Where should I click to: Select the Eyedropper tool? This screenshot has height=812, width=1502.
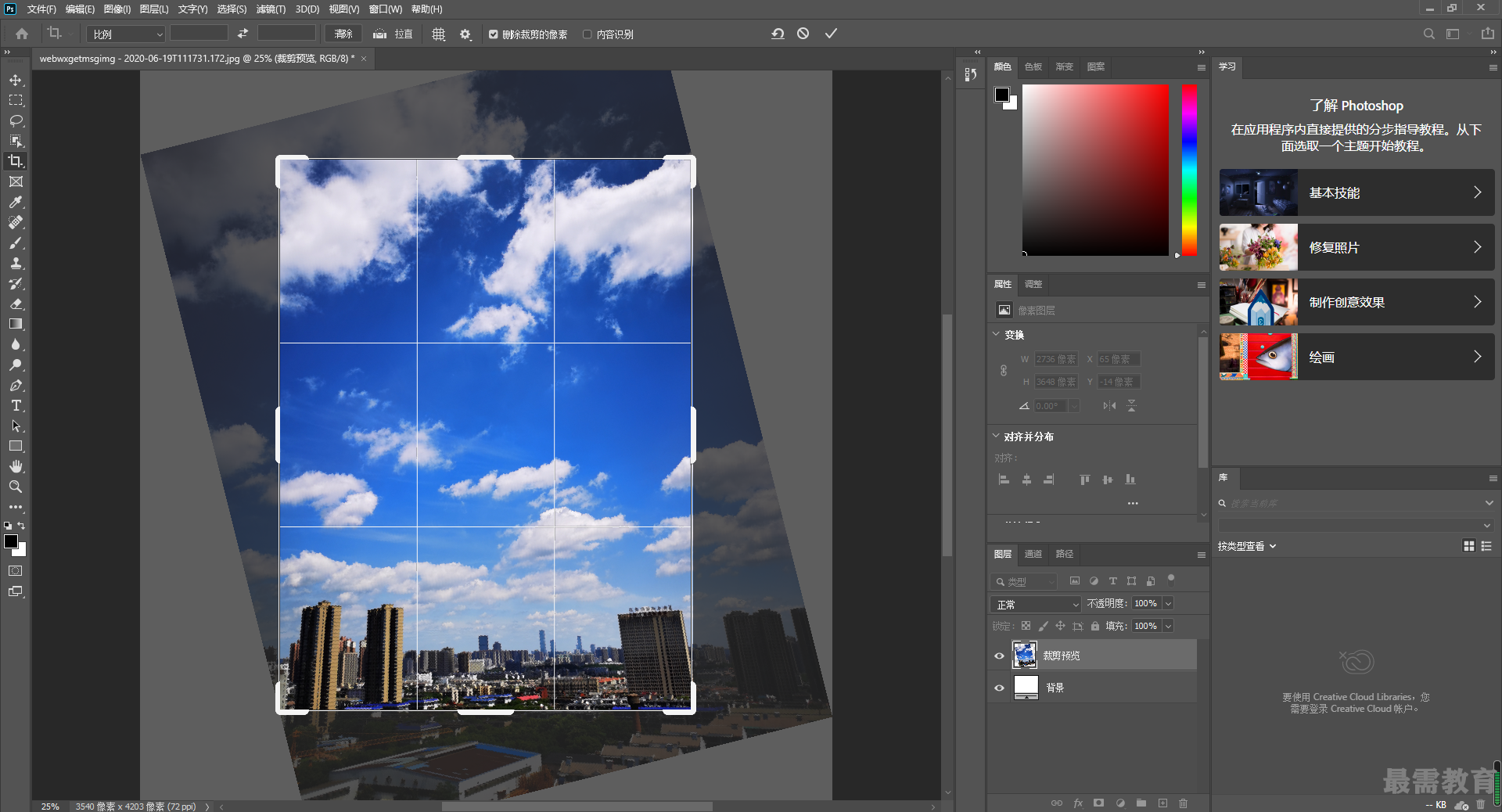coord(16,202)
